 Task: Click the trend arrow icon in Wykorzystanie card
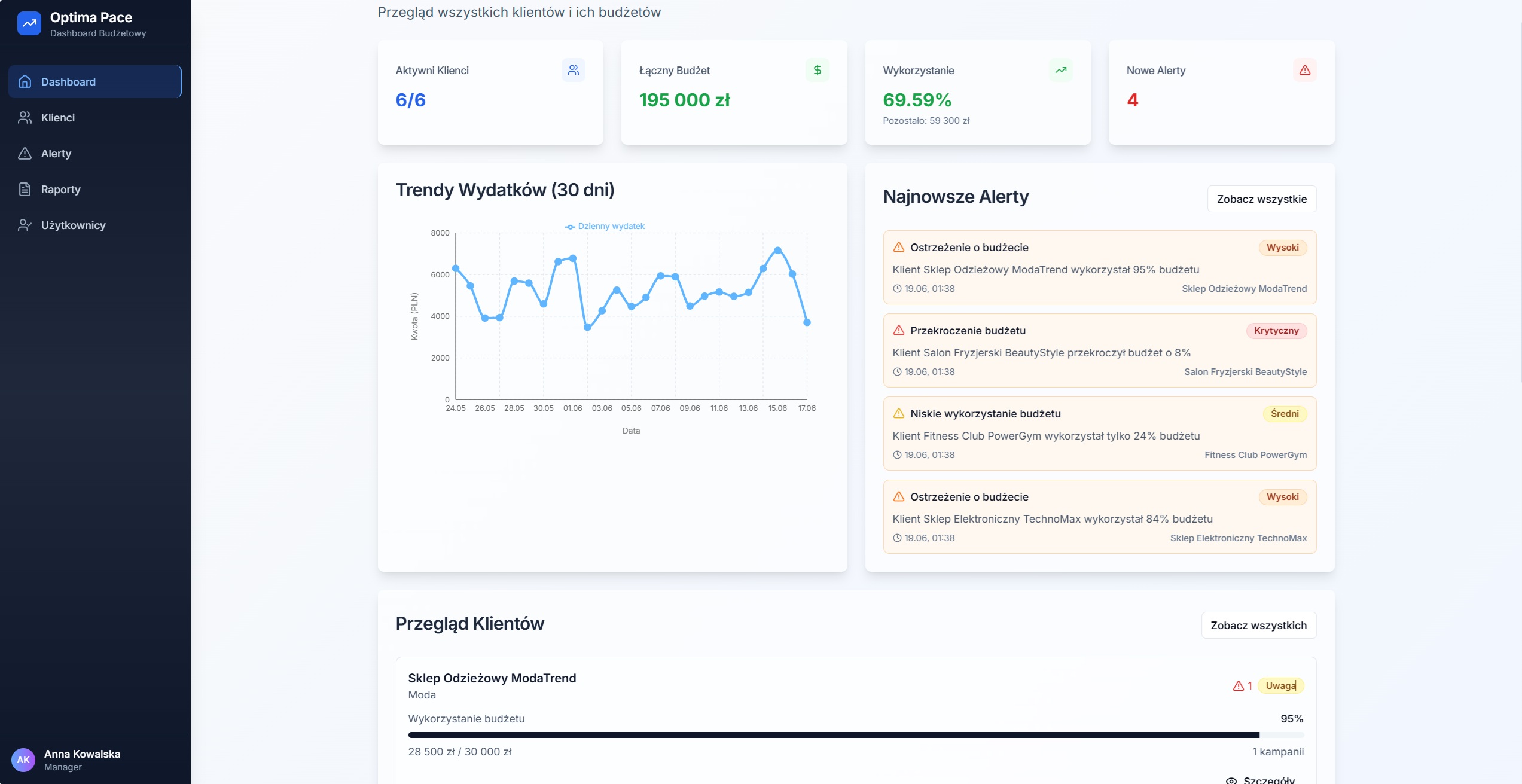coord(1060,70)
